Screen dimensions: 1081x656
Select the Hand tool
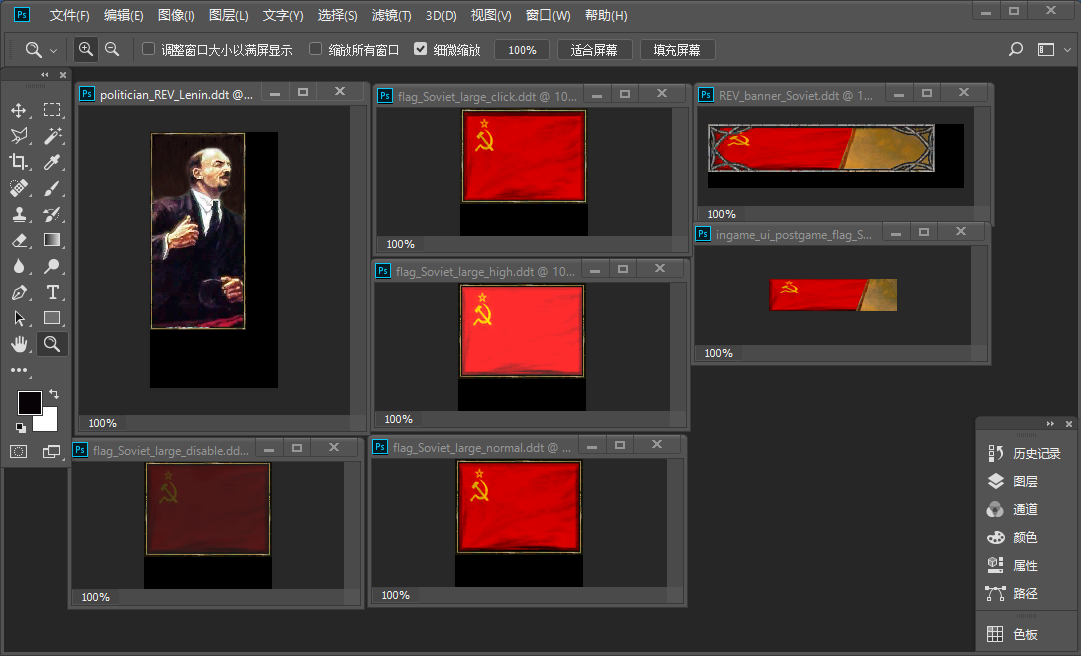pyautogui.click(x=19, y=344)
